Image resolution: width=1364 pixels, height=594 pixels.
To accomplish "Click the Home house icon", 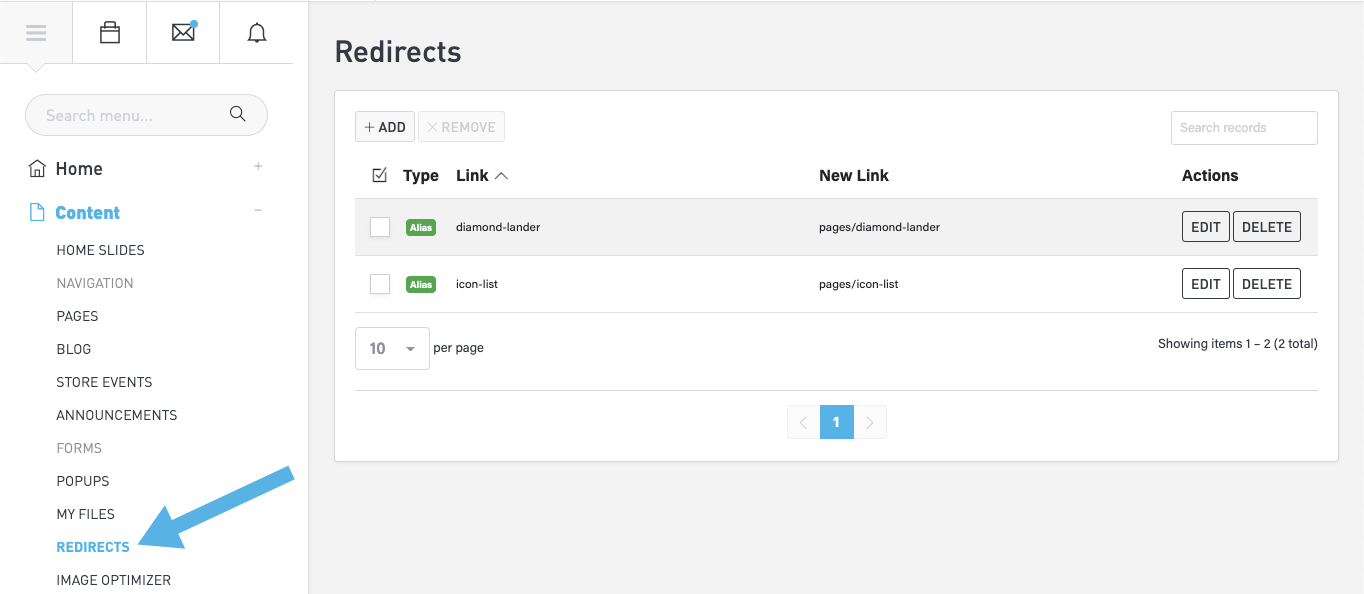I will [37, 169].
